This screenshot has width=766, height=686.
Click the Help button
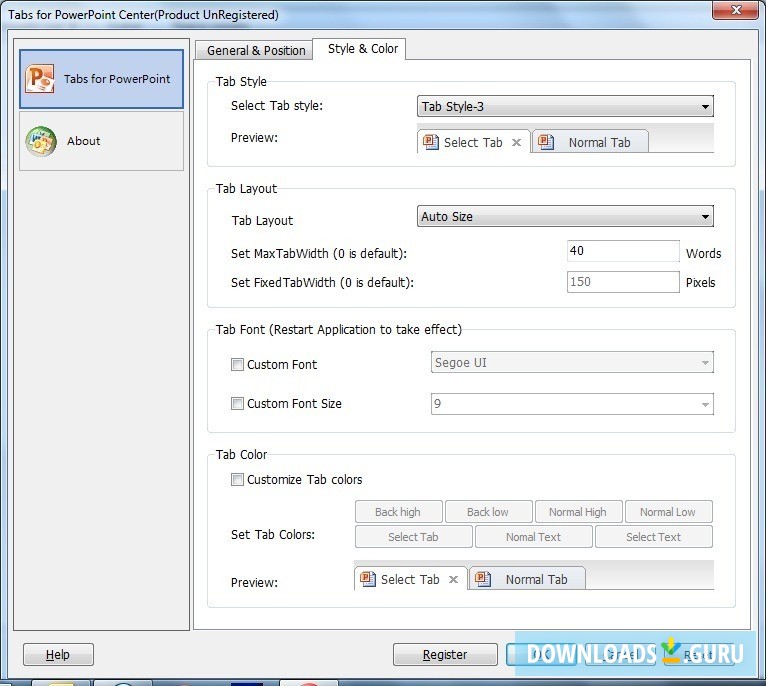coord(58,654)
